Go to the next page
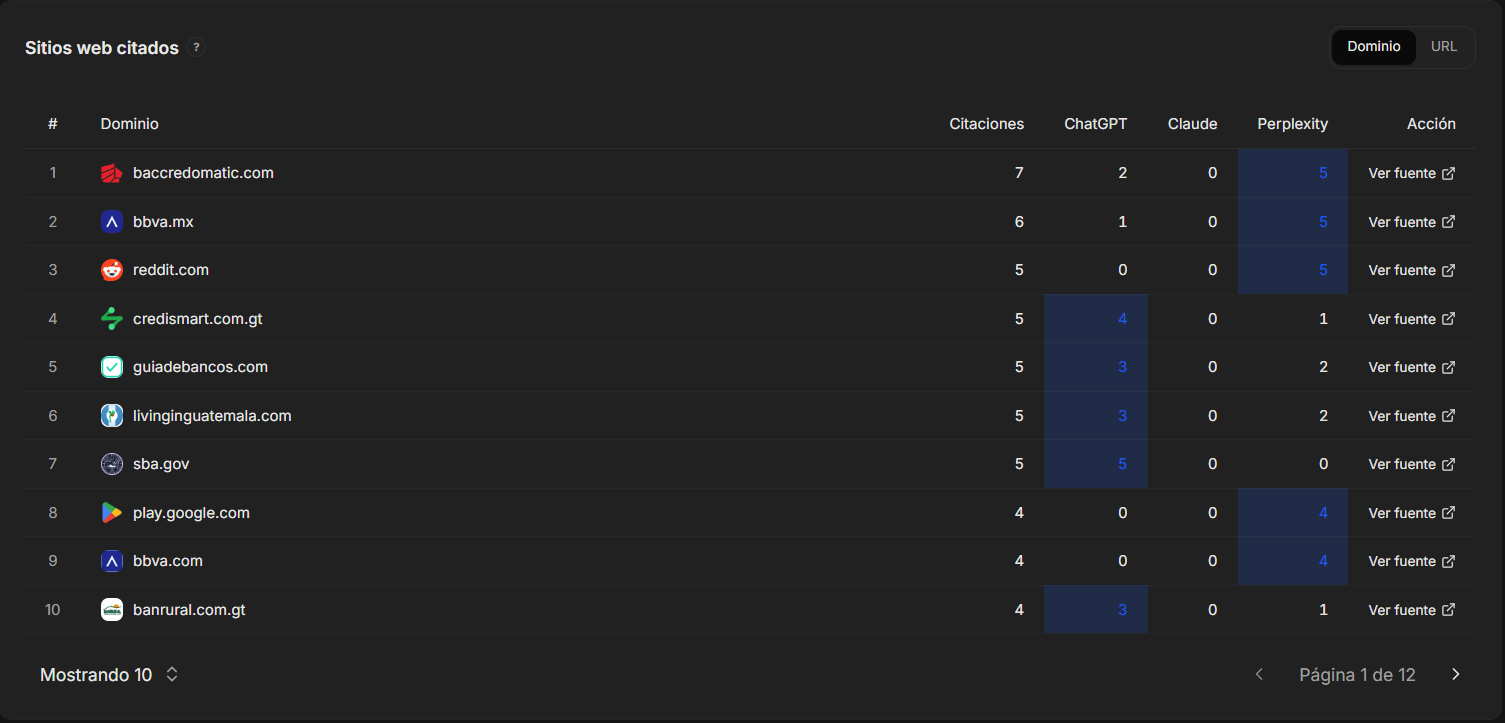 coord(1456,675)
